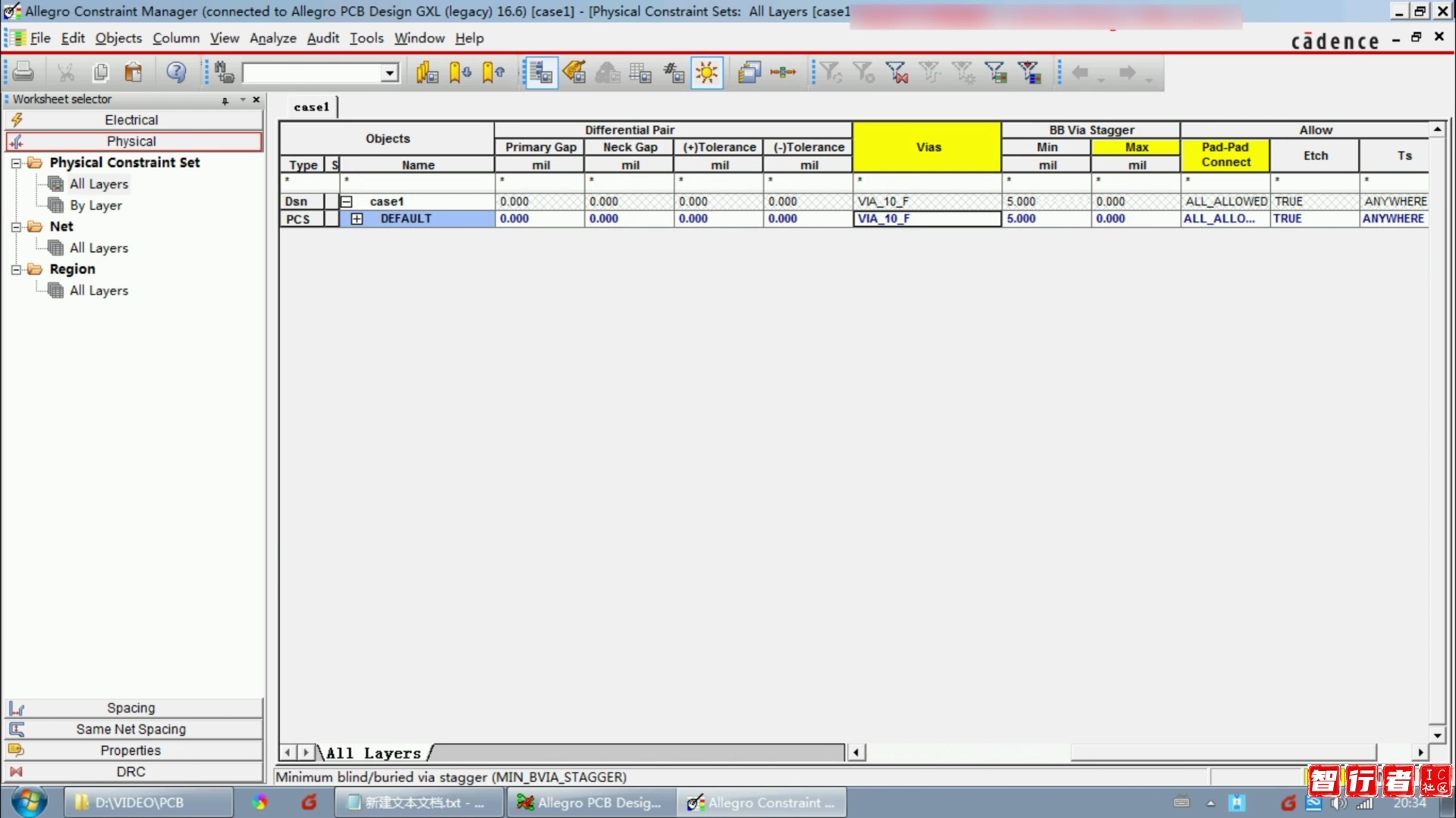Open the Window menu
Screen dimensions: 1456x818
coord(420,38)
